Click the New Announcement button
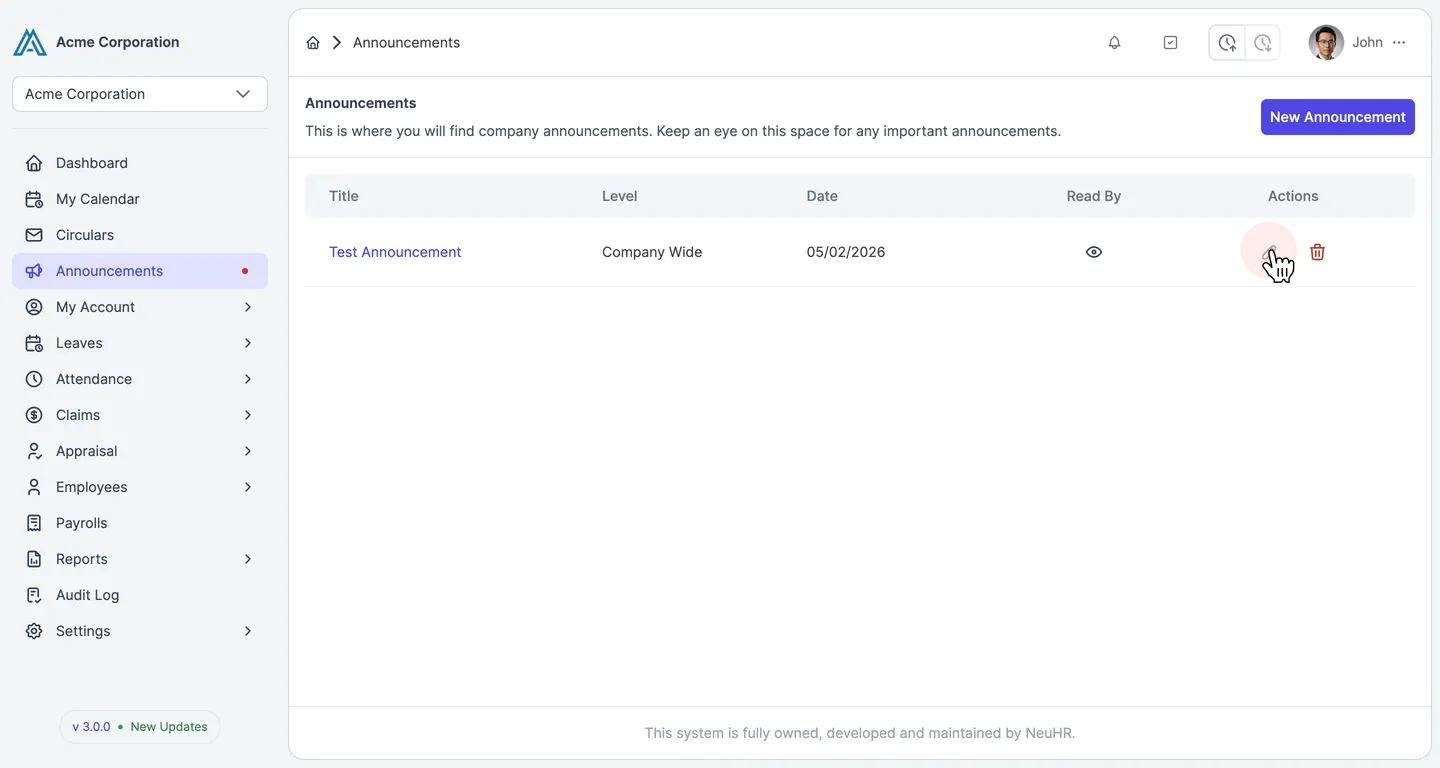The image size is (1440, 768). click(1337, 117)
